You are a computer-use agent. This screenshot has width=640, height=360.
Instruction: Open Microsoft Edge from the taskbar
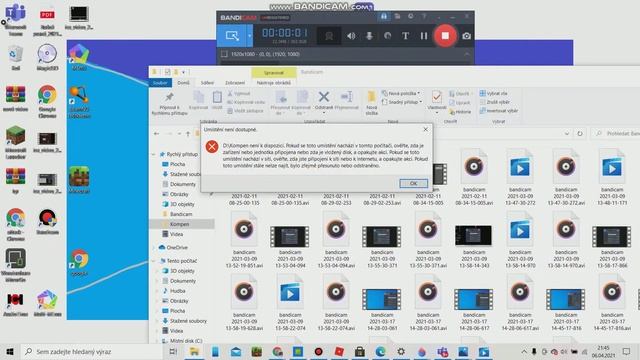pyautogui.click(x=380, y=351)
